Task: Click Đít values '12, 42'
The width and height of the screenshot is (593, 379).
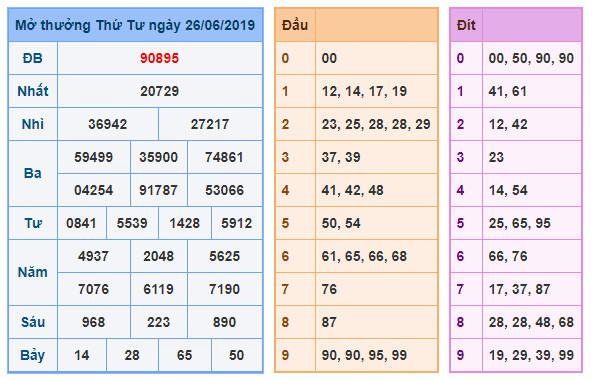Action: click(x=508, y=124)
